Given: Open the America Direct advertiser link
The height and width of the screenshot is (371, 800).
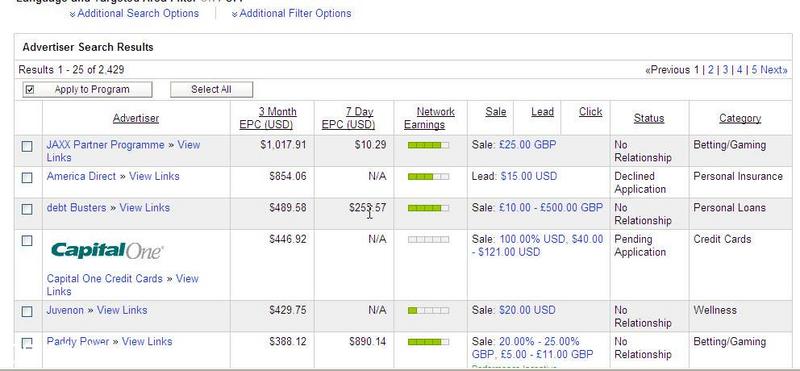Looking at the screenshot, I should (x=81, y=177).
